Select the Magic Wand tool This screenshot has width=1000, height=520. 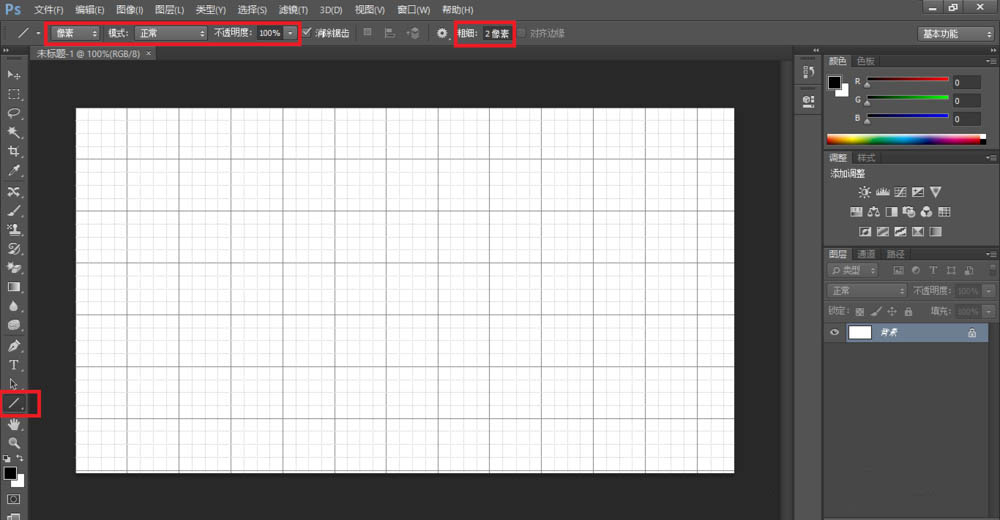coord(13,133)
